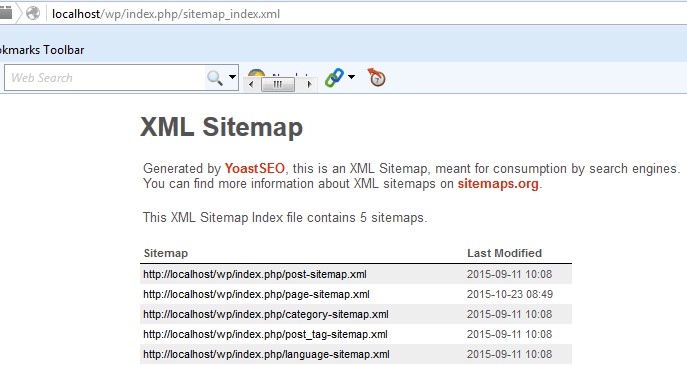
Task: Click the XML Sitemap page heading
Action: (222, 127)
